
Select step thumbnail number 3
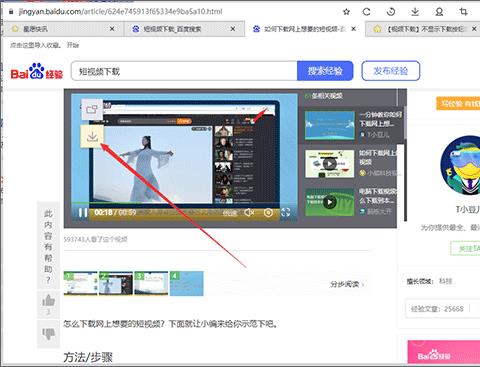pyautogui.click(x=151, y=283)
